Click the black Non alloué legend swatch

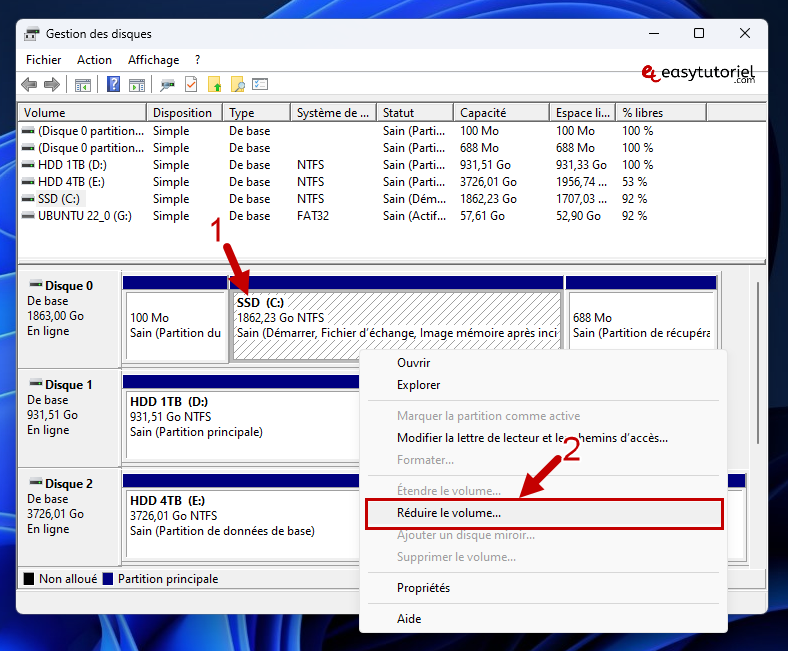(29, 579)
